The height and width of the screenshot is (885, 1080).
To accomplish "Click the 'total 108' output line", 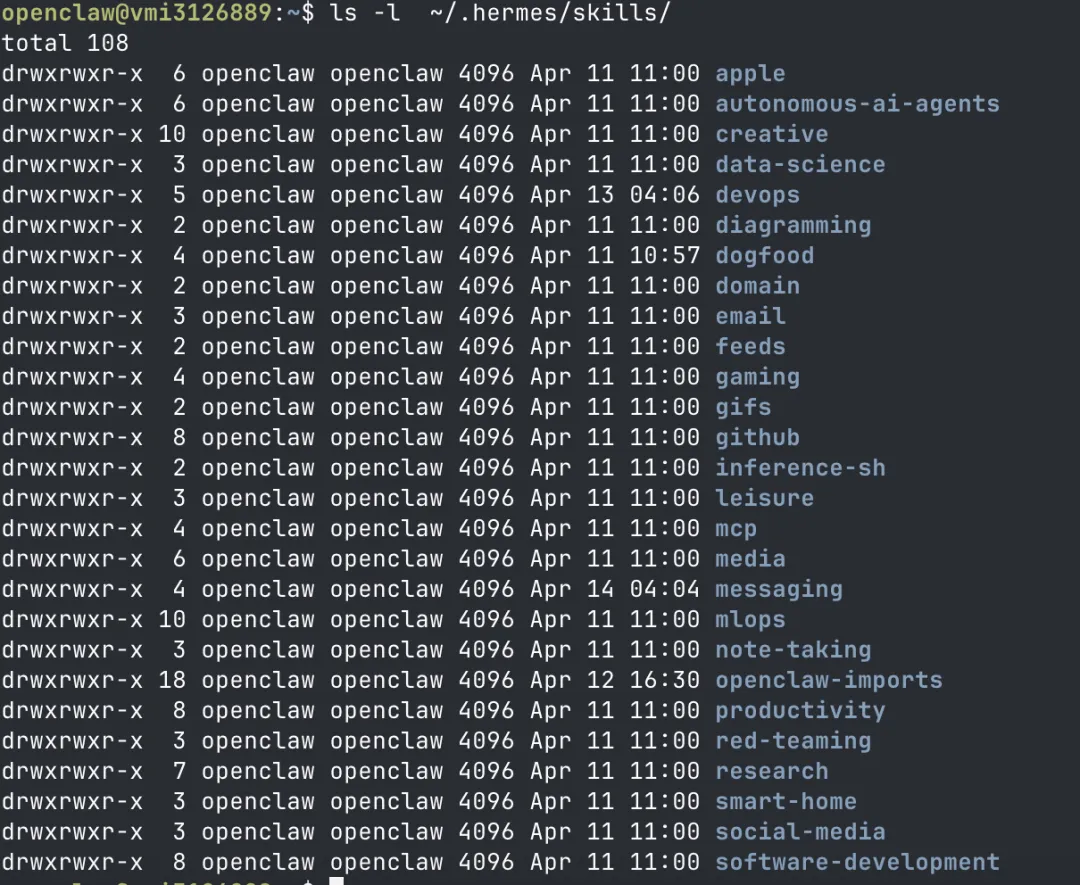I will pyautogui.click(x=65, y=43).
